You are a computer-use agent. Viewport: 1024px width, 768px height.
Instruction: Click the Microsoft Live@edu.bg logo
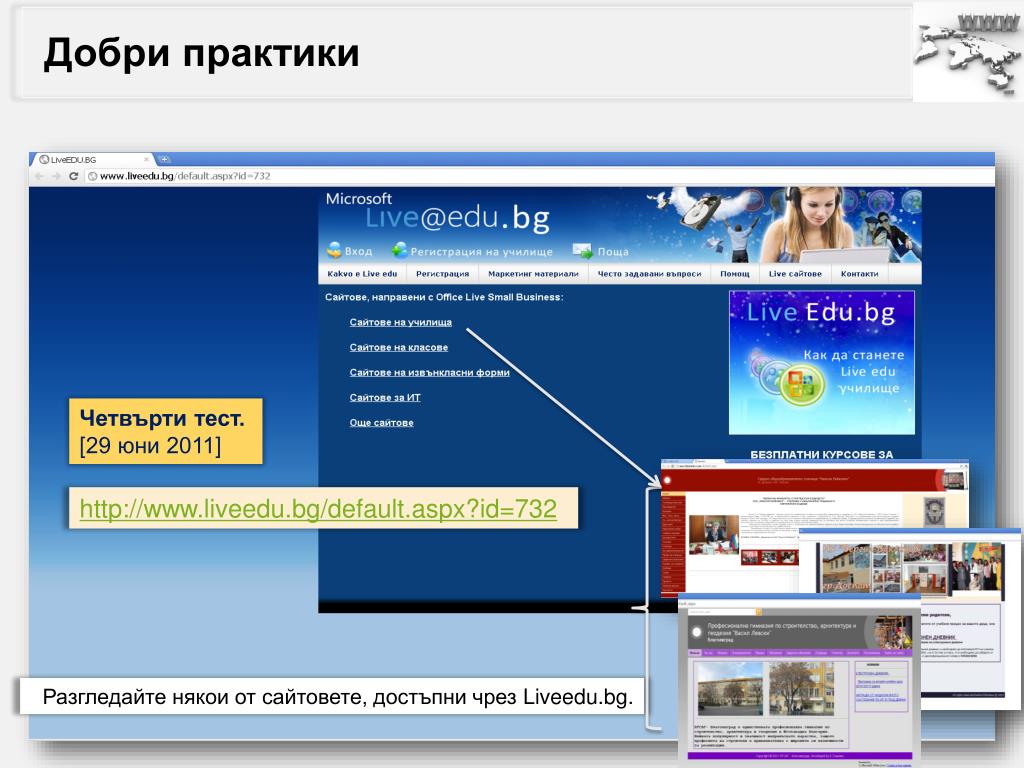click(x=438, y=212)
